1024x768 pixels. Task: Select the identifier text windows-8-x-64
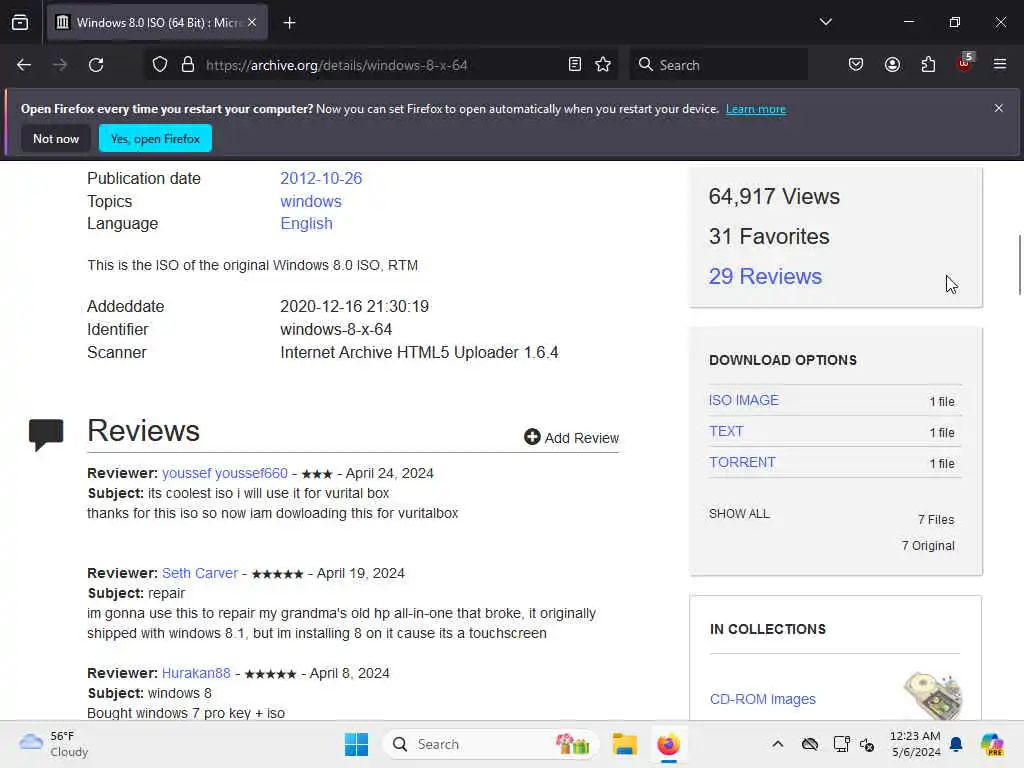pos(336,329)
